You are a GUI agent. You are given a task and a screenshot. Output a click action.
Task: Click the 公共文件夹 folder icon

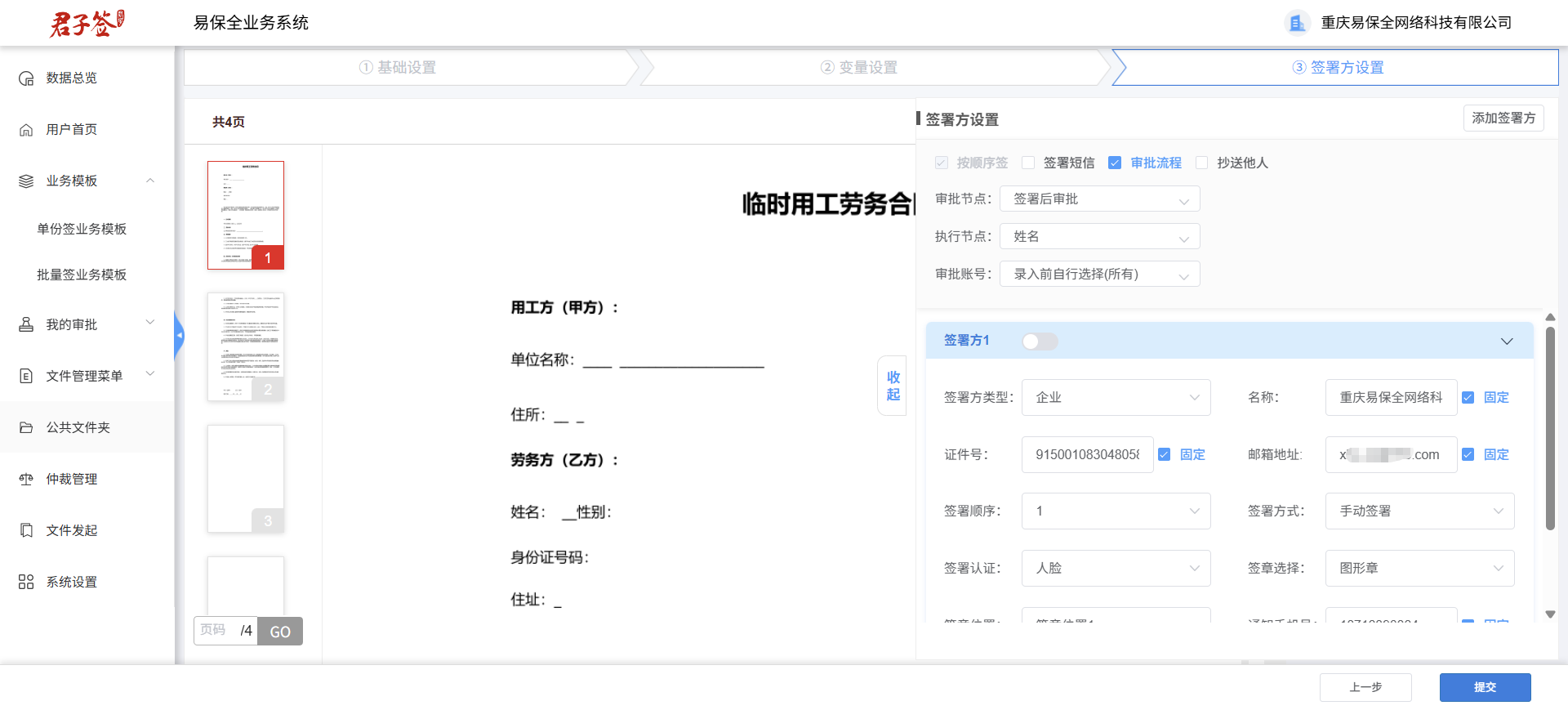[26, 427]
